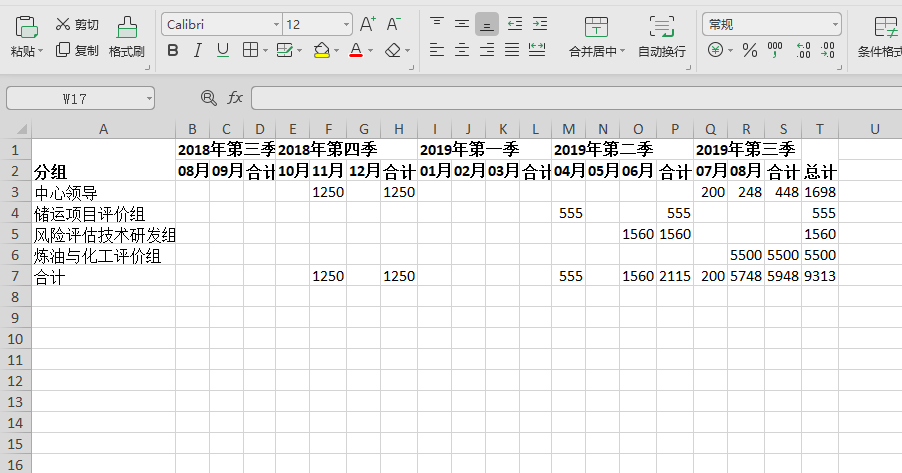Select column U header
902x473 pixels.
(x=874, y=129)
